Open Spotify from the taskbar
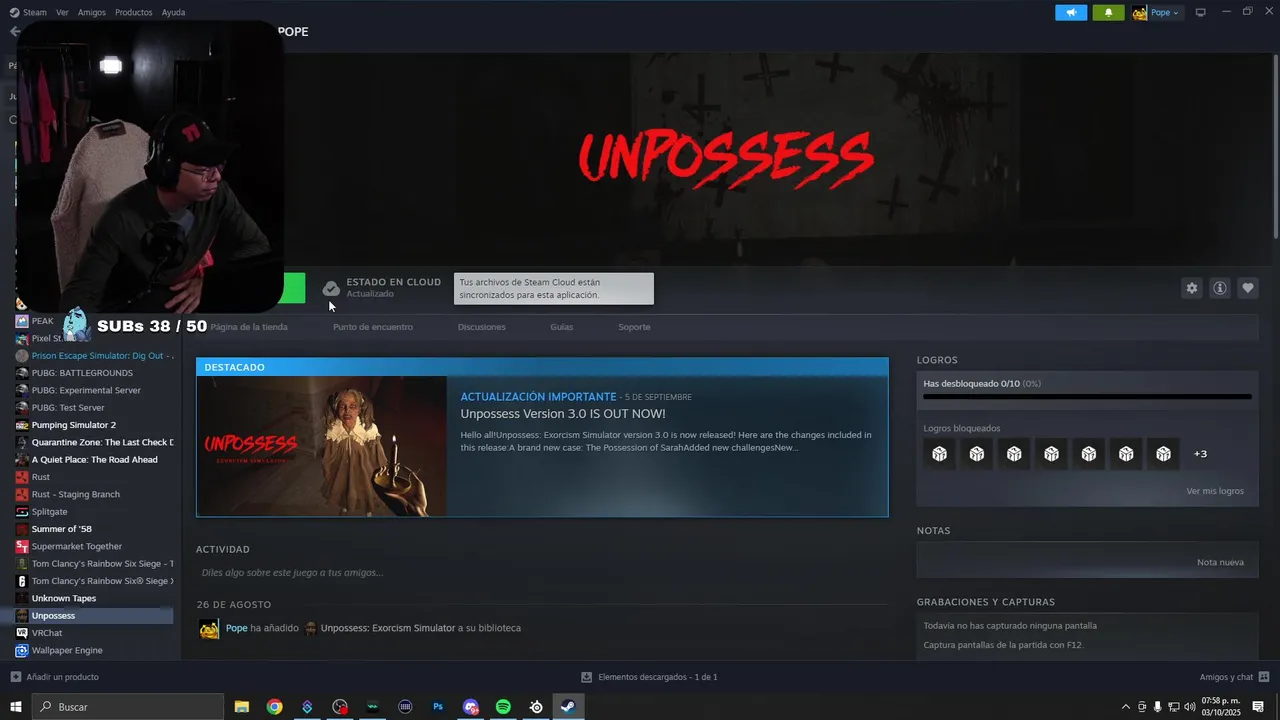This screenshot has height=720, width=1280. point(503,707)
